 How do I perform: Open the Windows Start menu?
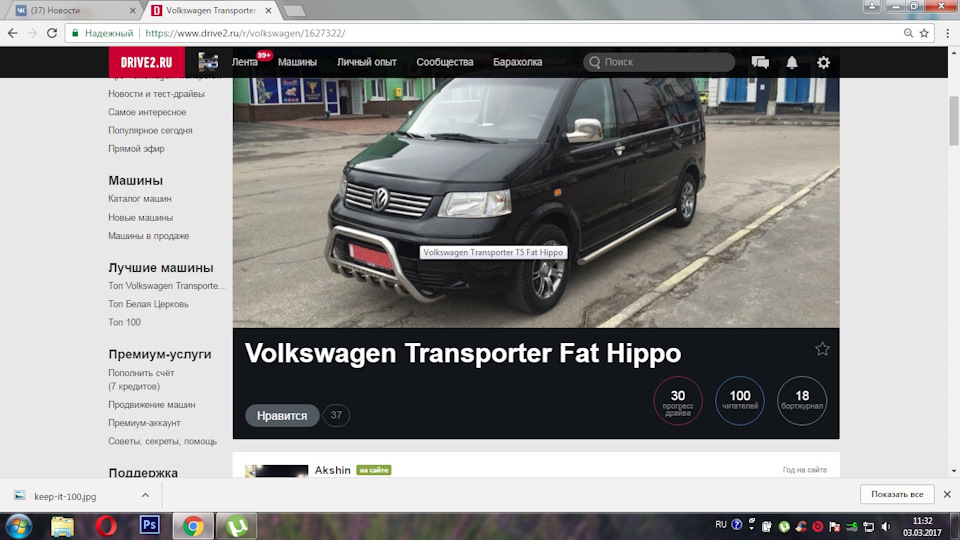click(x=18, y=526)
